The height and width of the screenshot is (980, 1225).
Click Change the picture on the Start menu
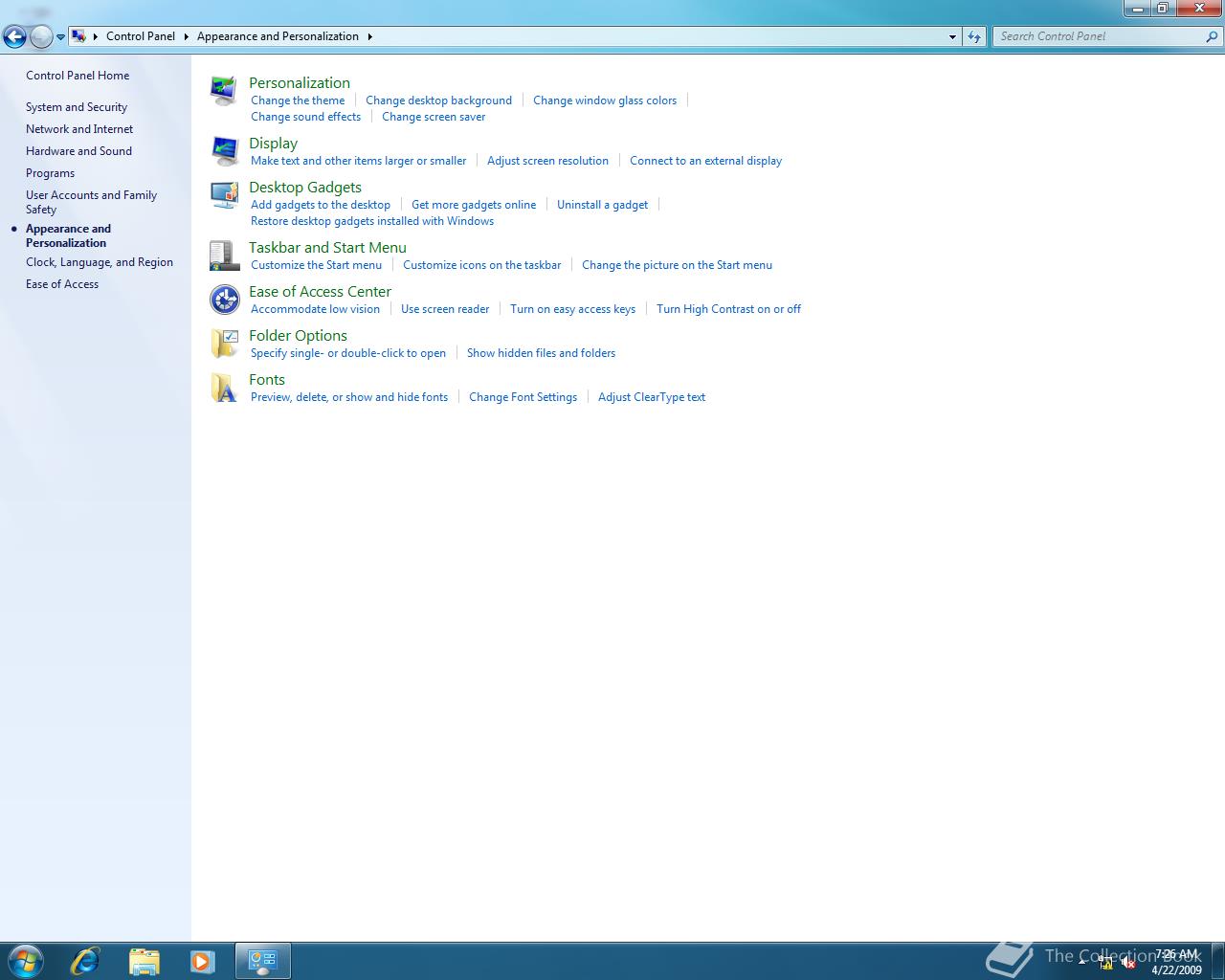(677, 265)
